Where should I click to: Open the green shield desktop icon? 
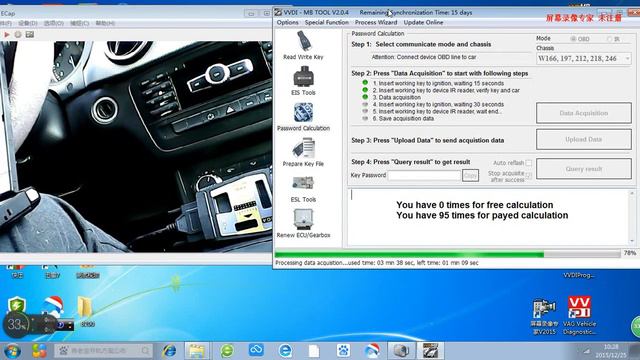click(x=17, y=305)
